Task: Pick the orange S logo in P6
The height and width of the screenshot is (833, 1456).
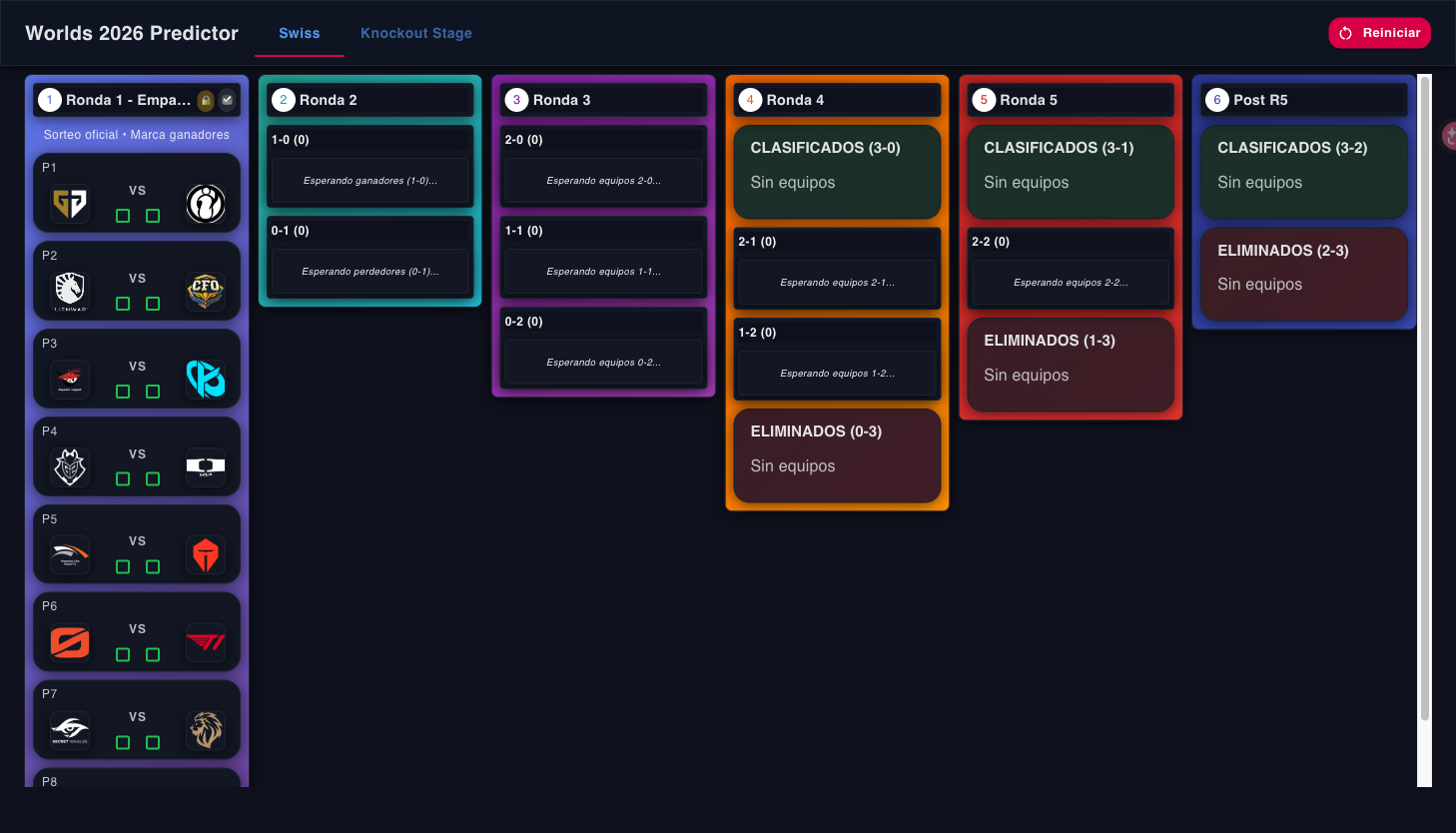Action: [70, 642]
